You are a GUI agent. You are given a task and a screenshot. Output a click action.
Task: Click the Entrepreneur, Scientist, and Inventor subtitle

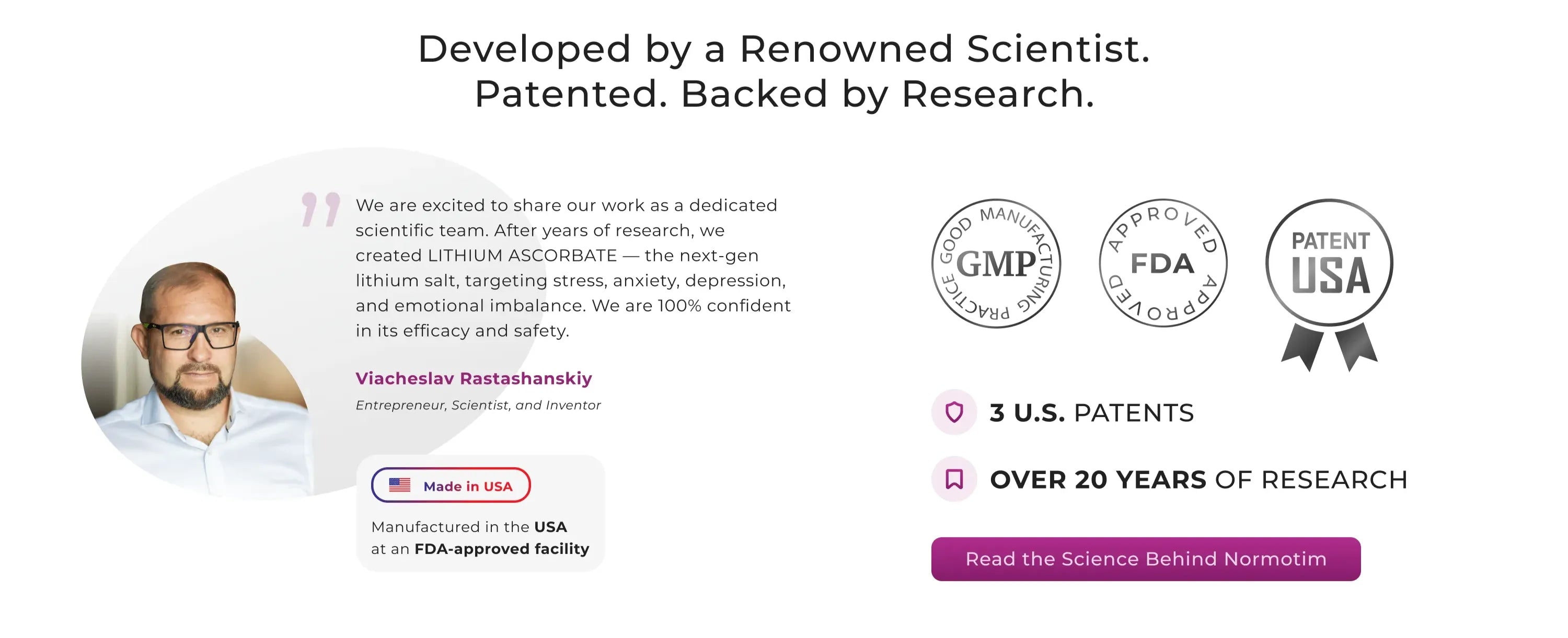[478, 405]
